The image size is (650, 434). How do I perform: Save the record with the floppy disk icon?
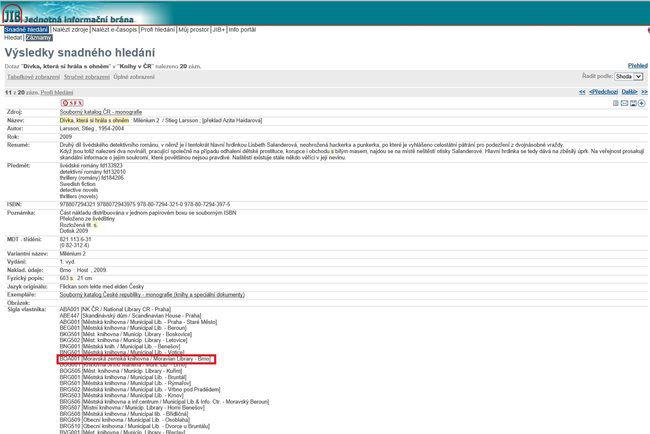633,103
